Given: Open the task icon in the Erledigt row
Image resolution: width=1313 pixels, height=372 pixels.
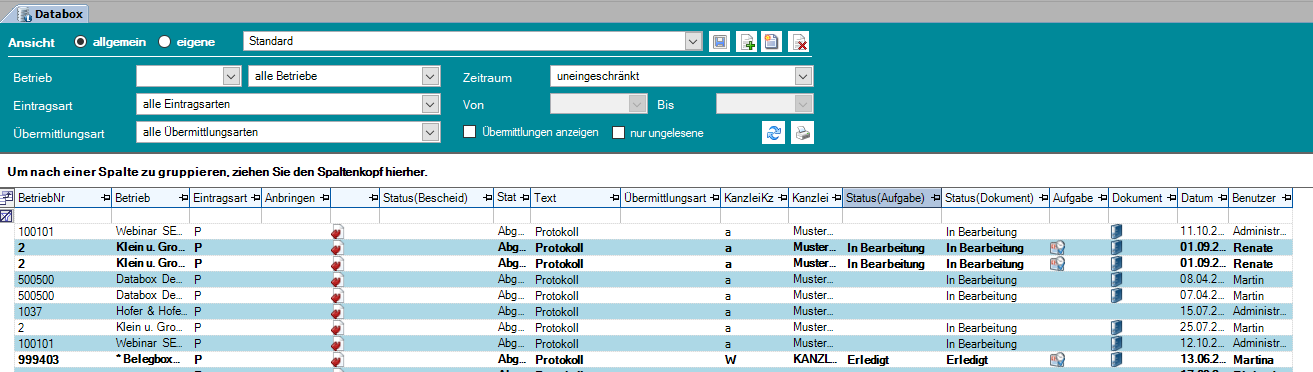Looking at the screenshot, I should tap(1057, 359).
